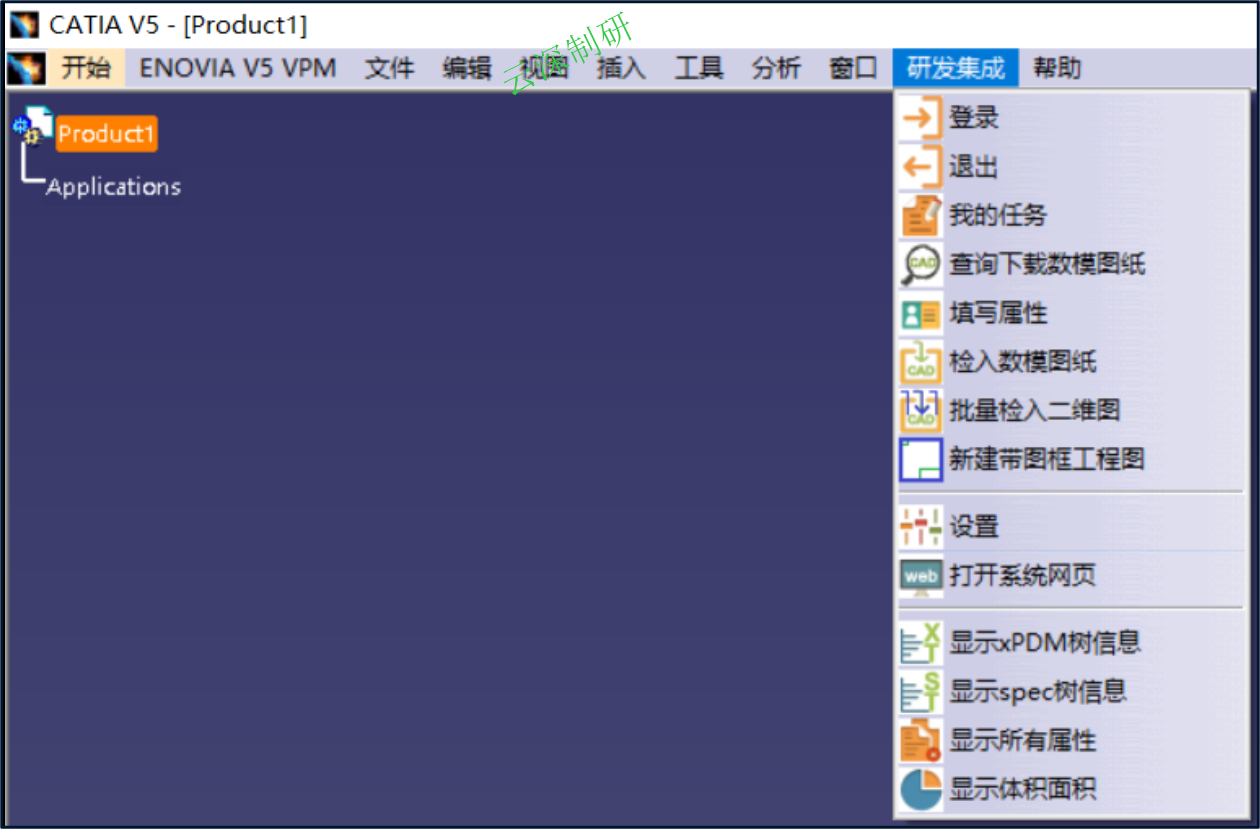Screen dimensions: 1260x829
Task: Choose the 显示体积面积 entry text
Action: click(x=1023, y=789)
